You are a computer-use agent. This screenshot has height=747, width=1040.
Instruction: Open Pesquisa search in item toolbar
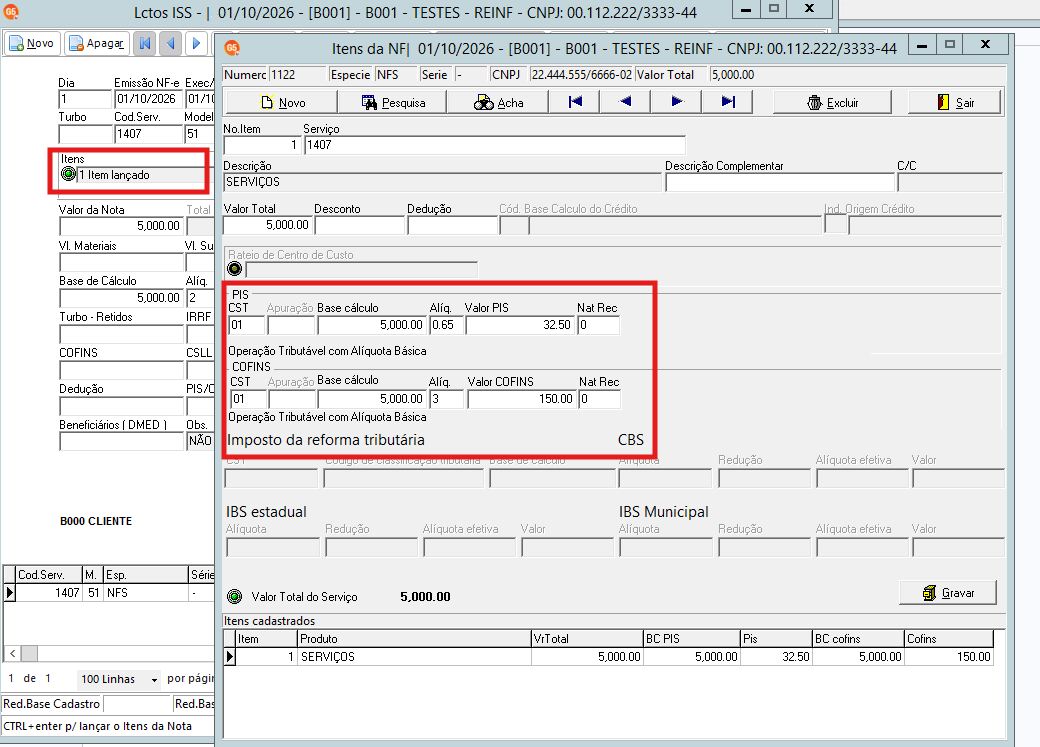(393, 102)
